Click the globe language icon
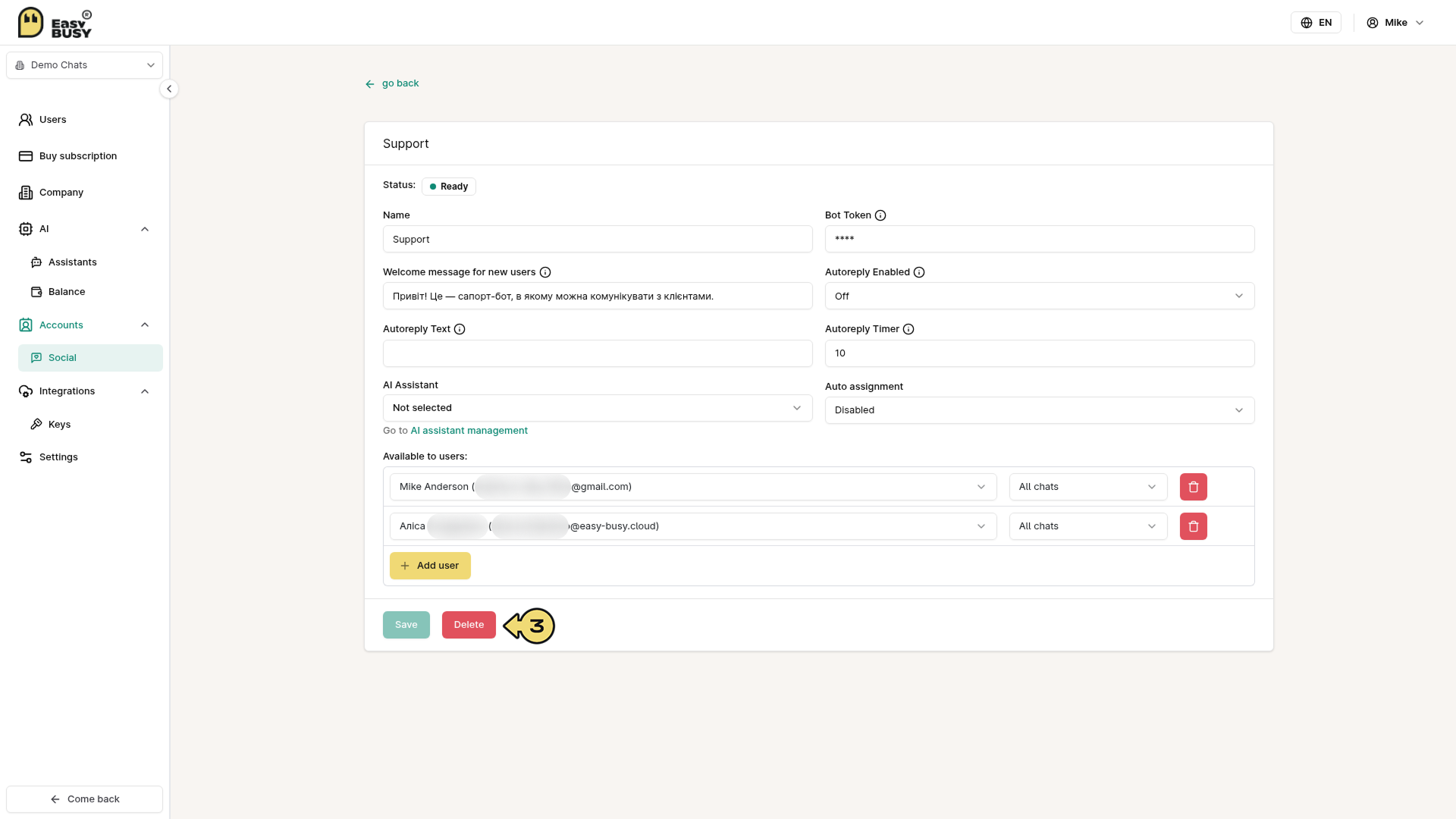 point(1307,23)
